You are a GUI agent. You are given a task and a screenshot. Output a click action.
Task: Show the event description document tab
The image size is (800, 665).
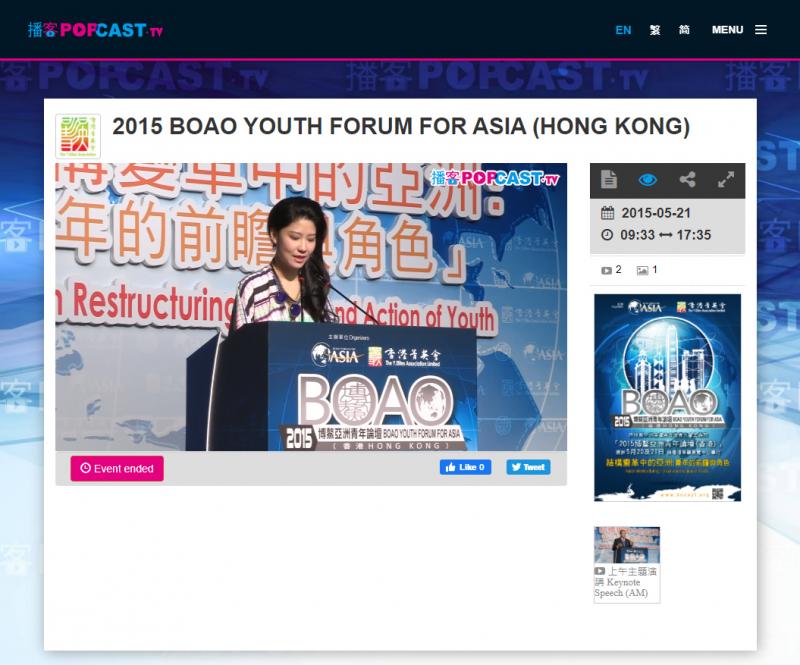[609, 180]
